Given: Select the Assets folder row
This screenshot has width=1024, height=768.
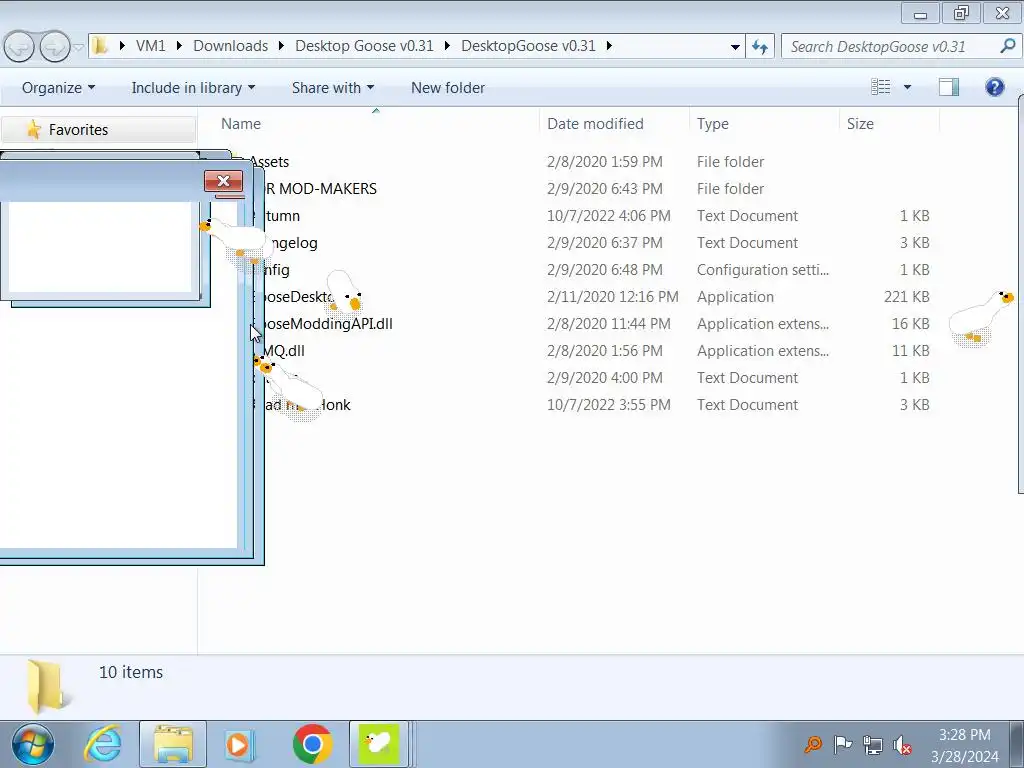Looking at the screenshot, I should (x=575, y=161).
